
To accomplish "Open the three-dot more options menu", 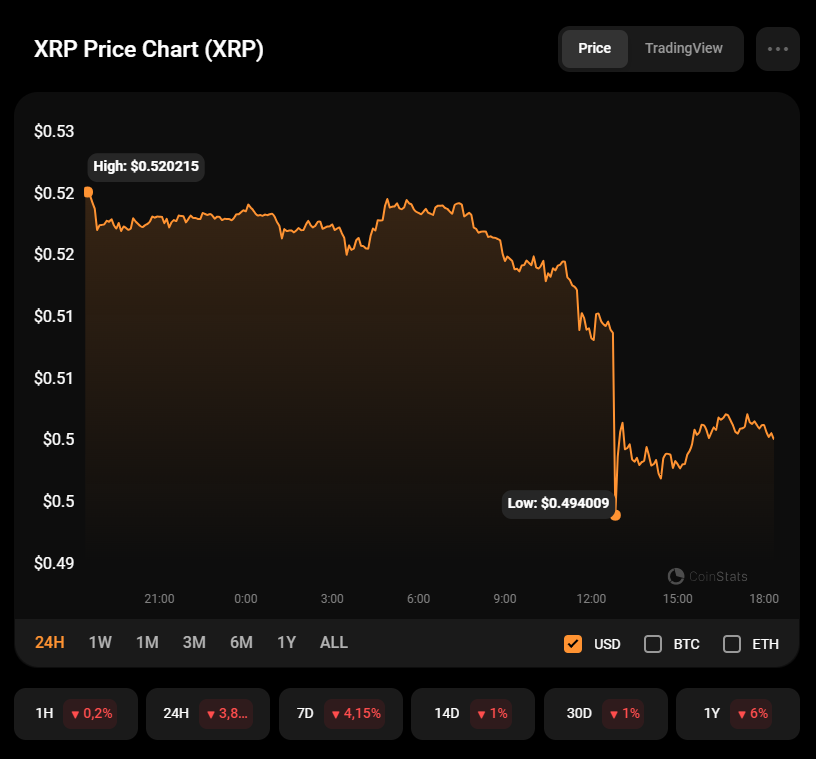I will [777, 49].
